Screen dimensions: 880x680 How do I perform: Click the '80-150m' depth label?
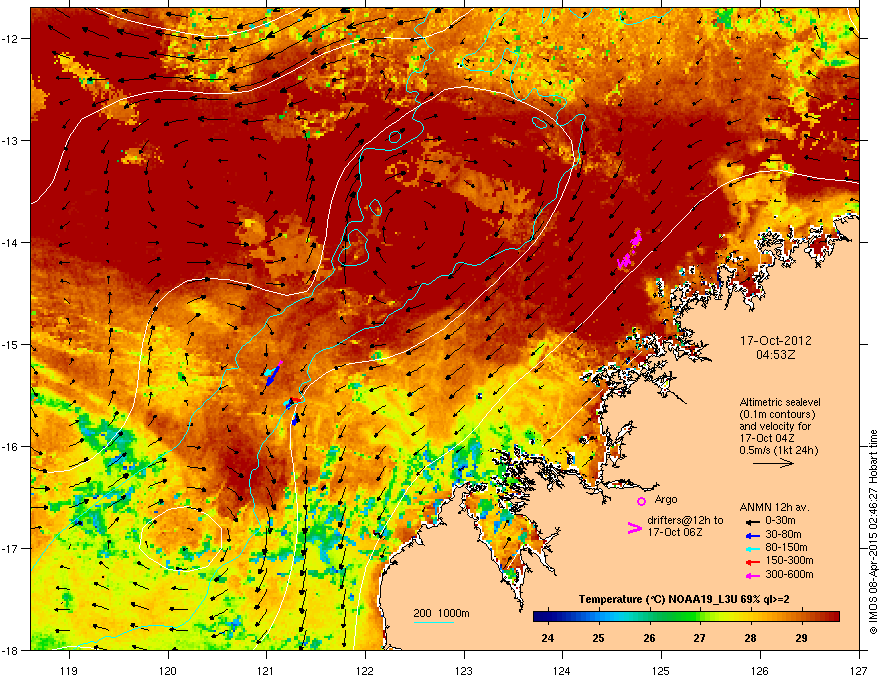click(786, 548)
